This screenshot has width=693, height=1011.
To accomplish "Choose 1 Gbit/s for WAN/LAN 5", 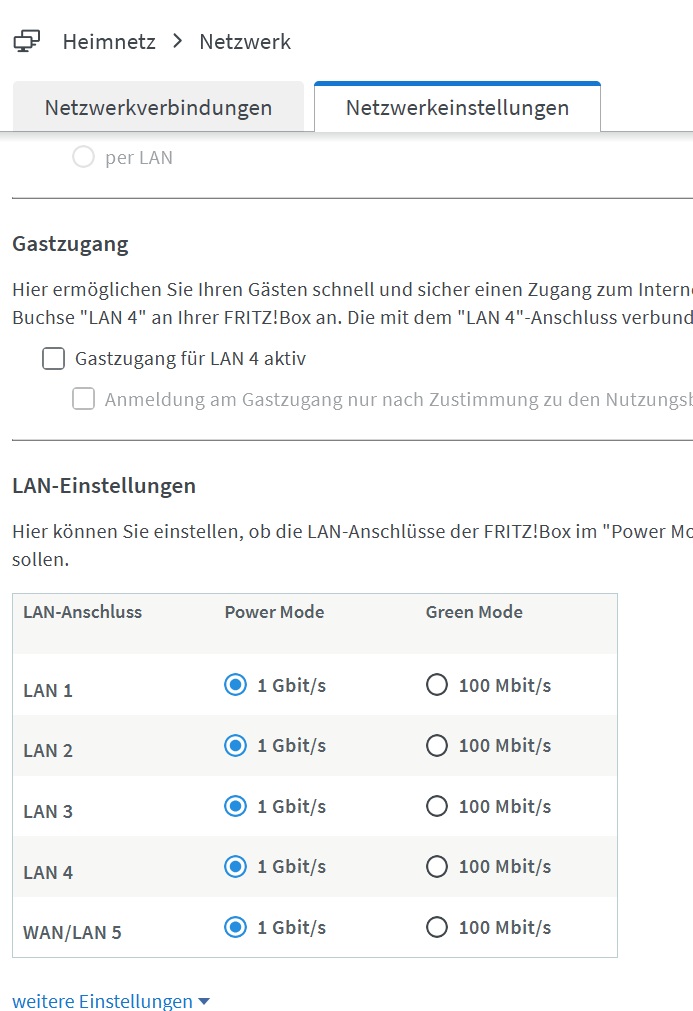I will point(235,927).
